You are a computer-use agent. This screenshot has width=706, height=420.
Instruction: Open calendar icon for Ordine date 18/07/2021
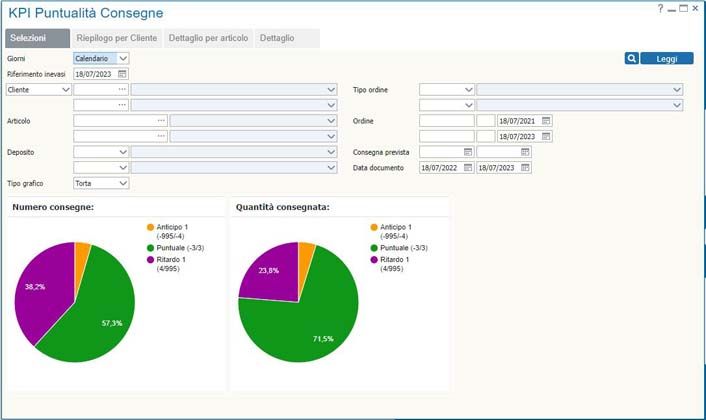click(546, 121)
